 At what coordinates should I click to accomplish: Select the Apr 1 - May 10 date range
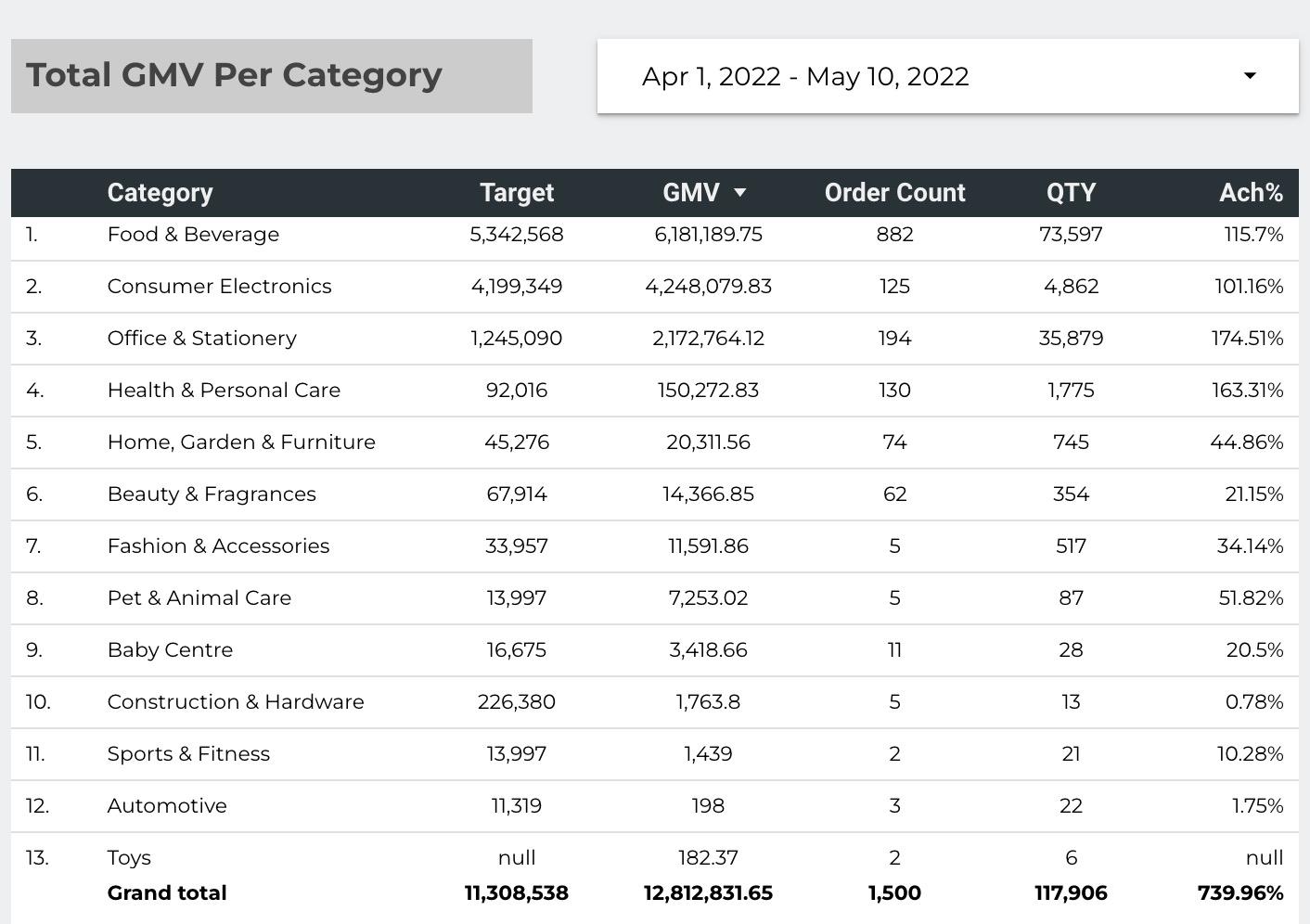coord(805,76)
